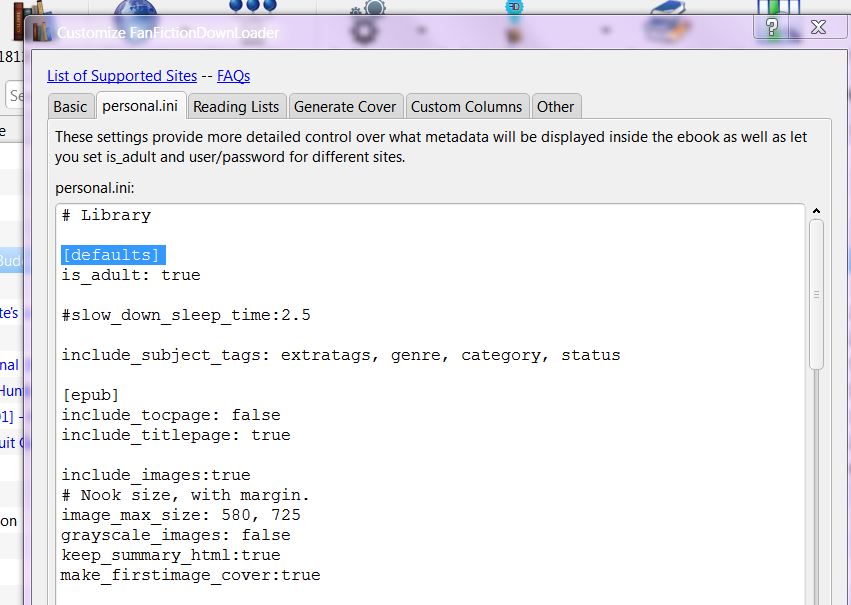Select the personal.ini tab

pos(140,106)
